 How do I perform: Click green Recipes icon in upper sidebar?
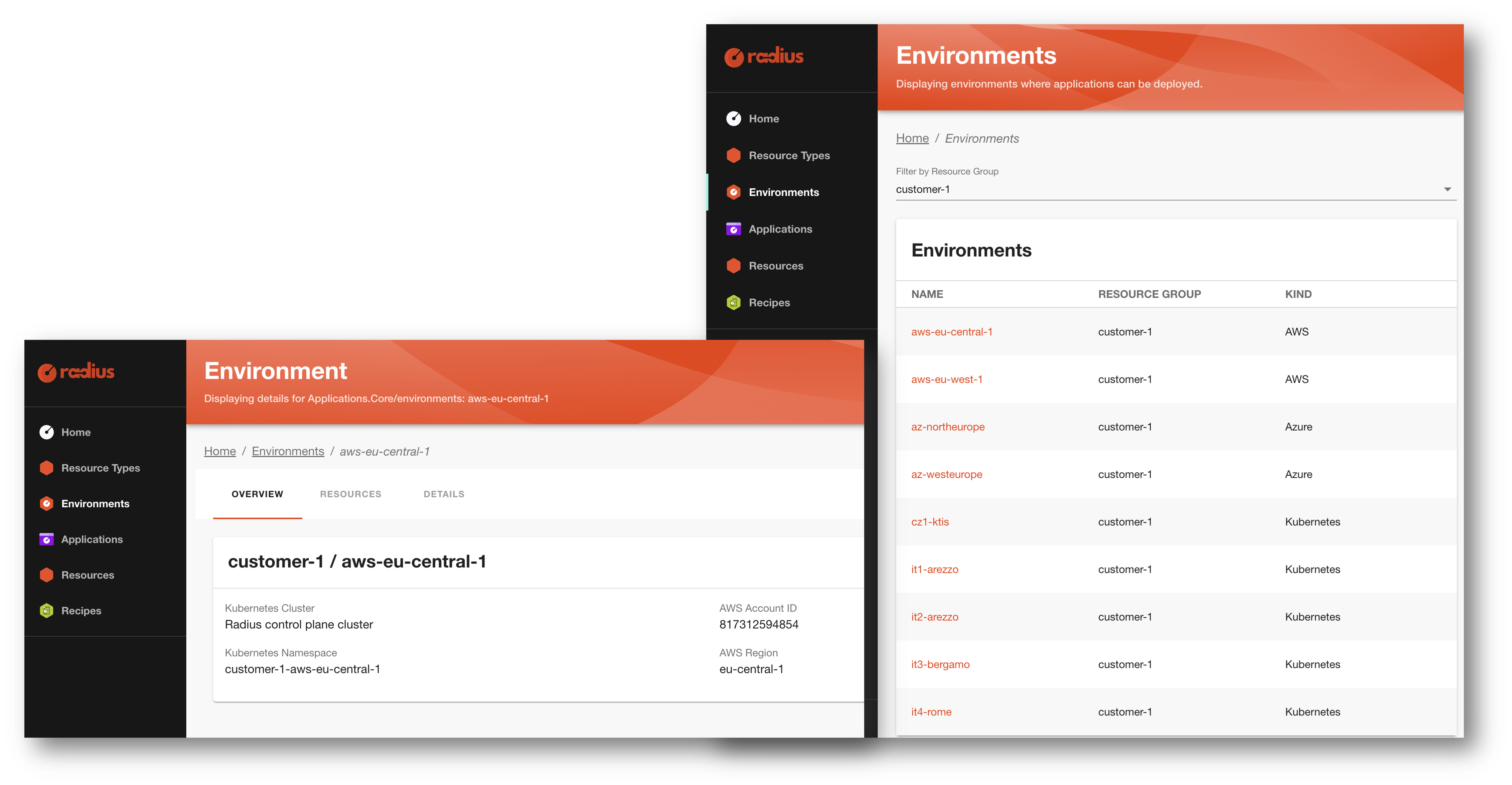(x=734, y=302)
